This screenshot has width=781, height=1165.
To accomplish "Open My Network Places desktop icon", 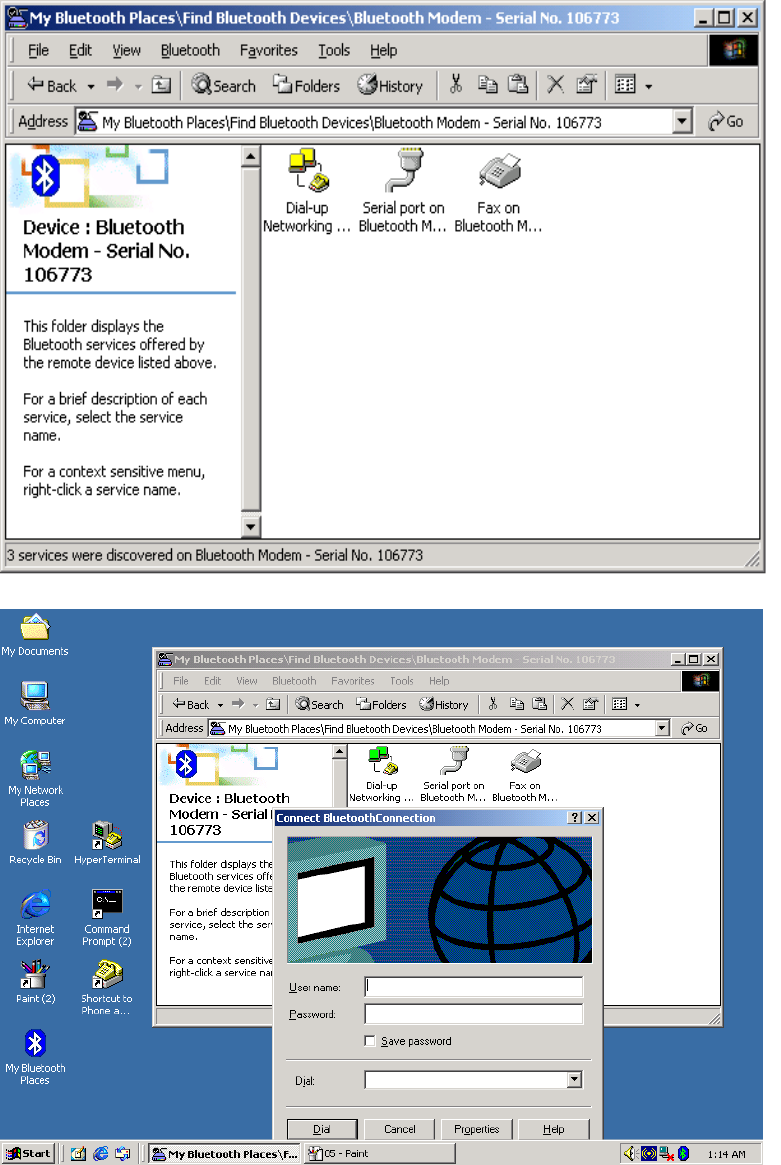I will pos(35,778).
